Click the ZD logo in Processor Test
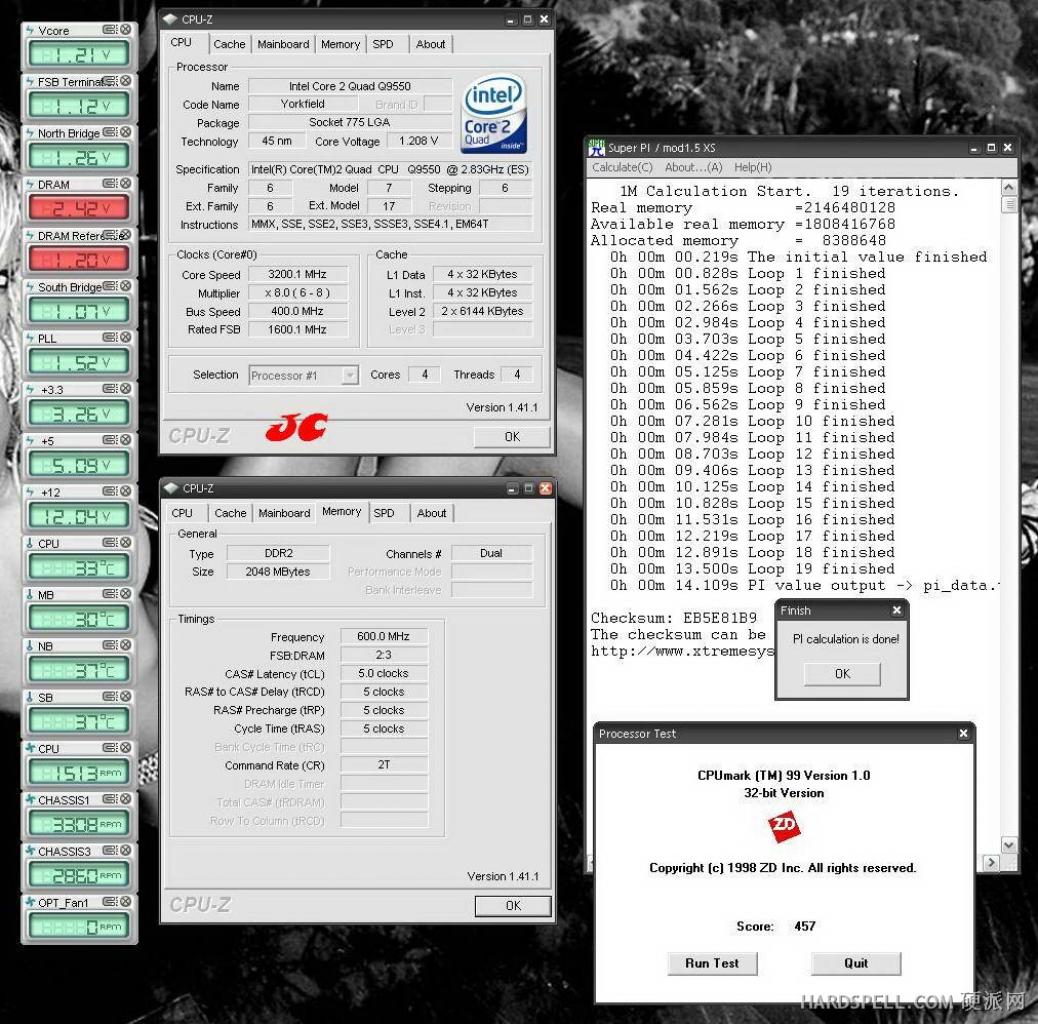This screenshot has height=1024, width=1038. click(784, 826)
